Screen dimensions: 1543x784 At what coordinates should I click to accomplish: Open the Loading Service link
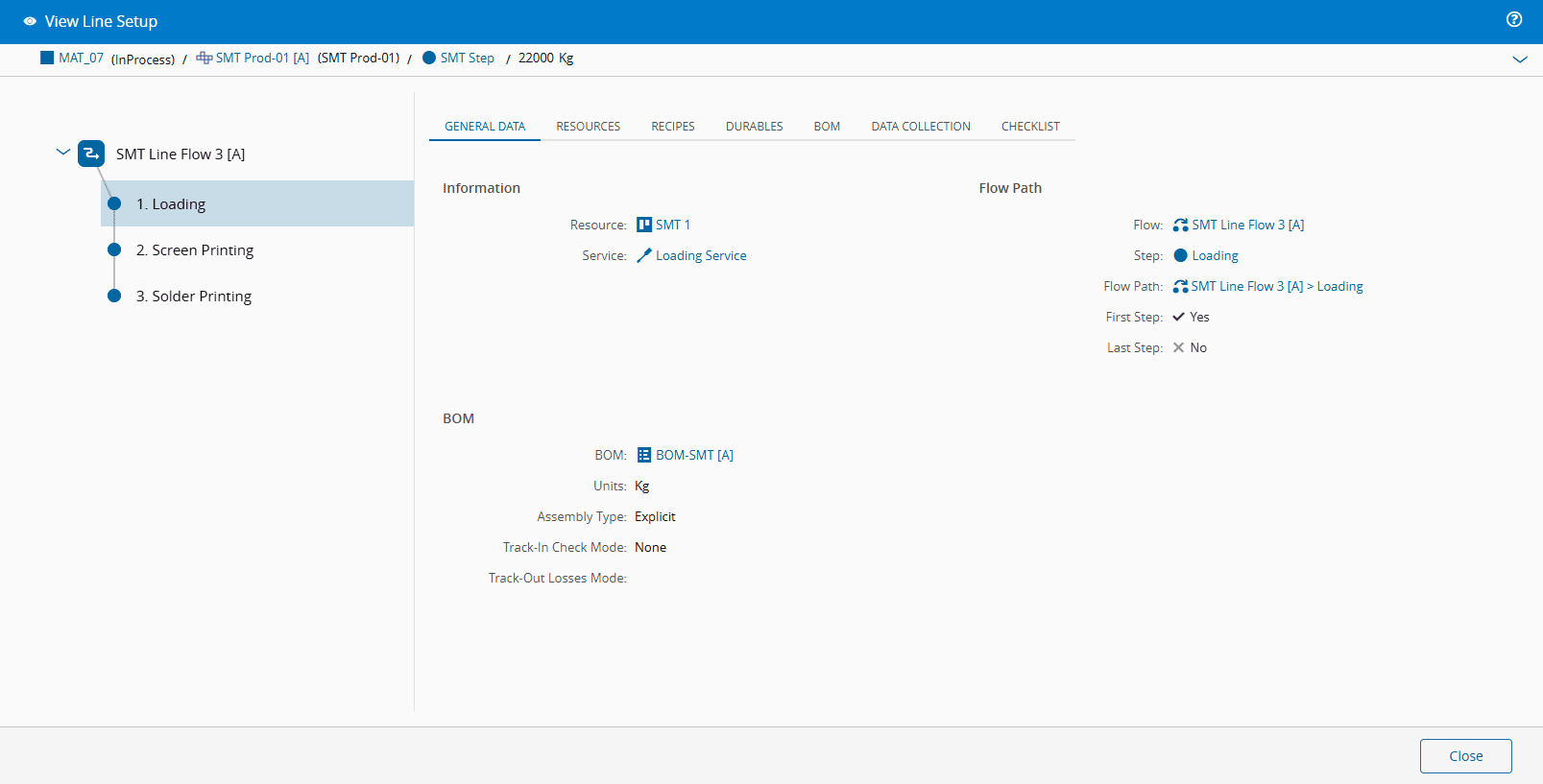(701, 256)
